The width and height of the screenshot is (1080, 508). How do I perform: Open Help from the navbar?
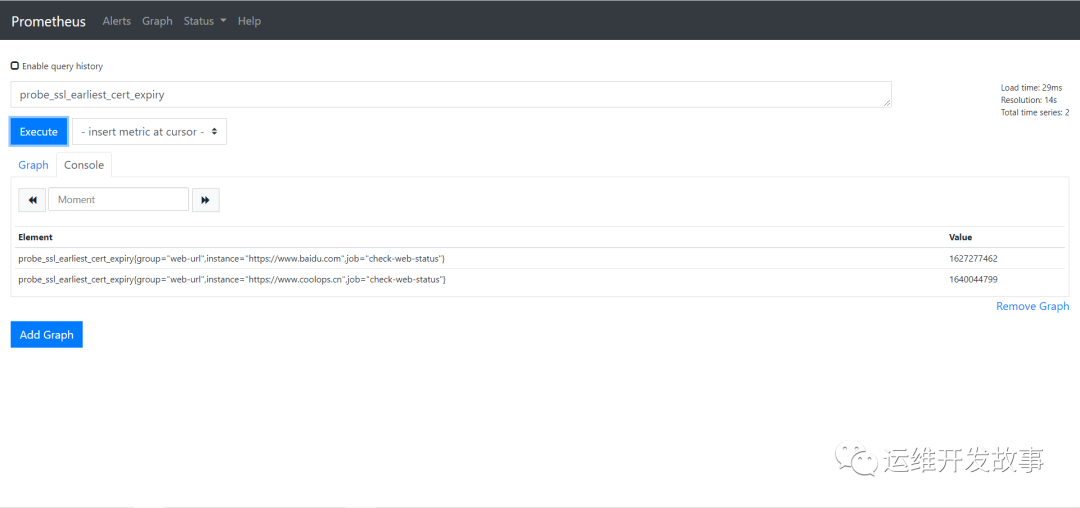point(249,21)
